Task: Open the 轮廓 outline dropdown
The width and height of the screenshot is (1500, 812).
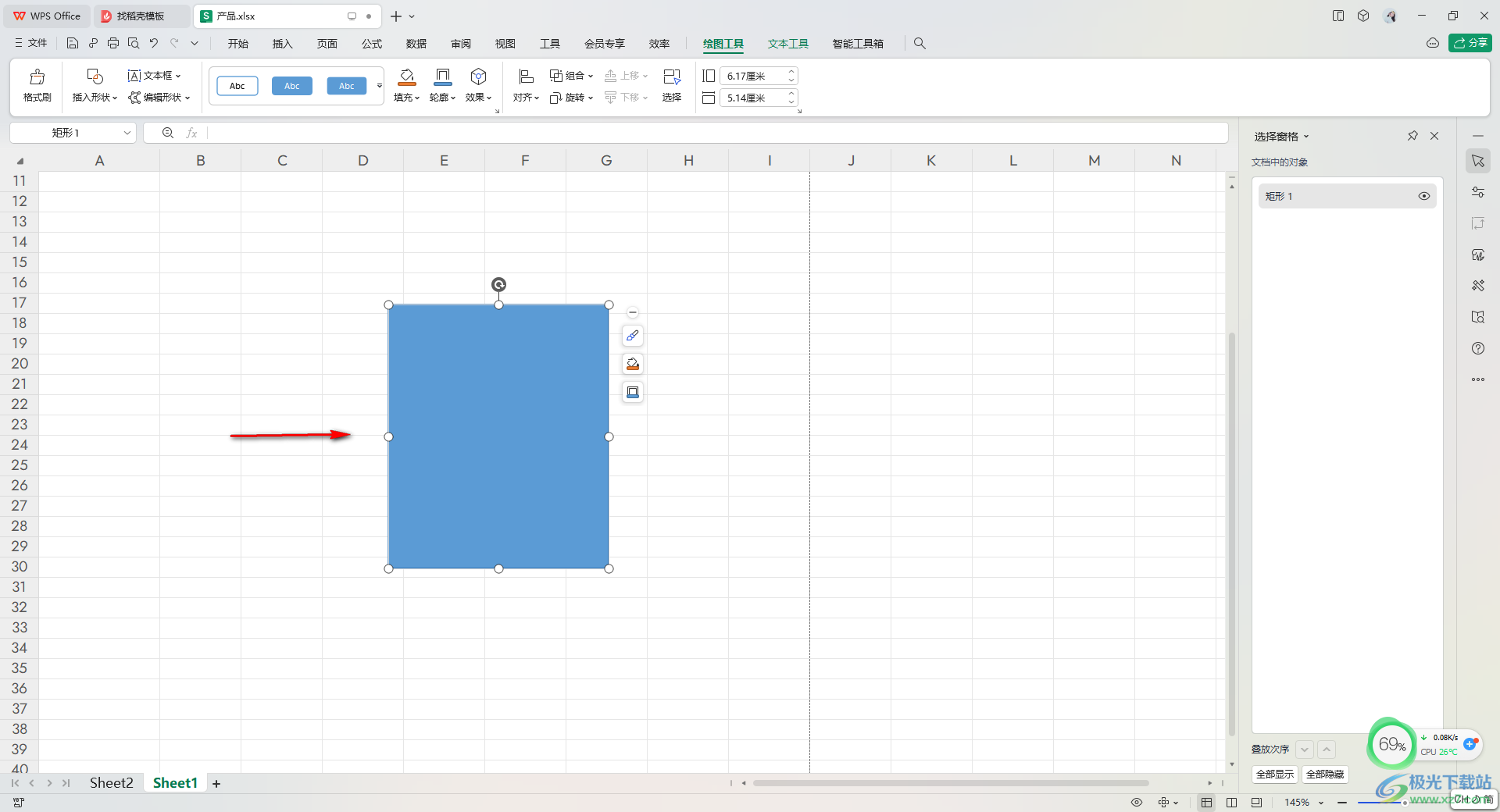Action: (x=442, y=97)
